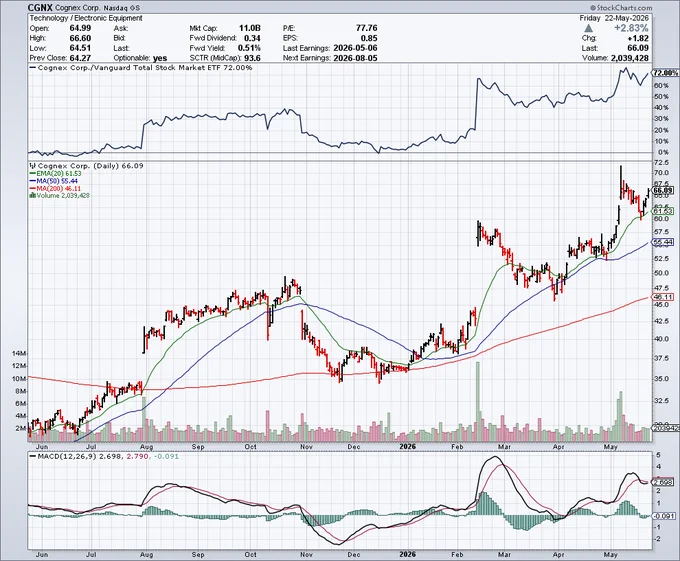Select the Open value 64.99
Screen dimensions: 680x561
[80, 28]
